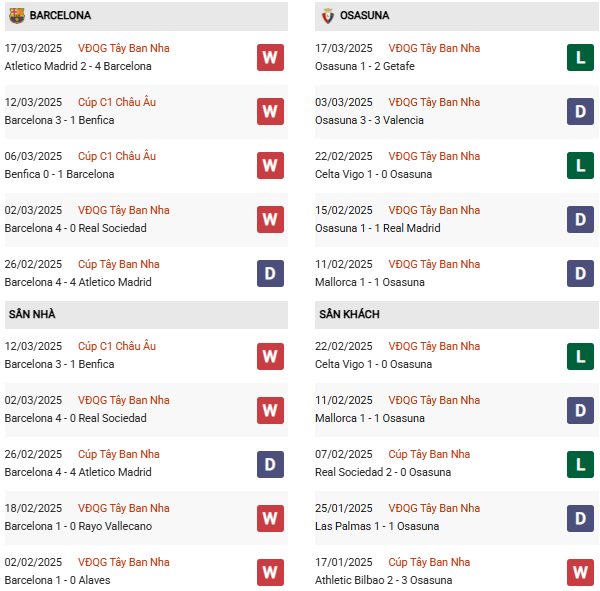The image size is (600, 591).
Task: Select the BARCELONA section header
Action: [61, 16]
